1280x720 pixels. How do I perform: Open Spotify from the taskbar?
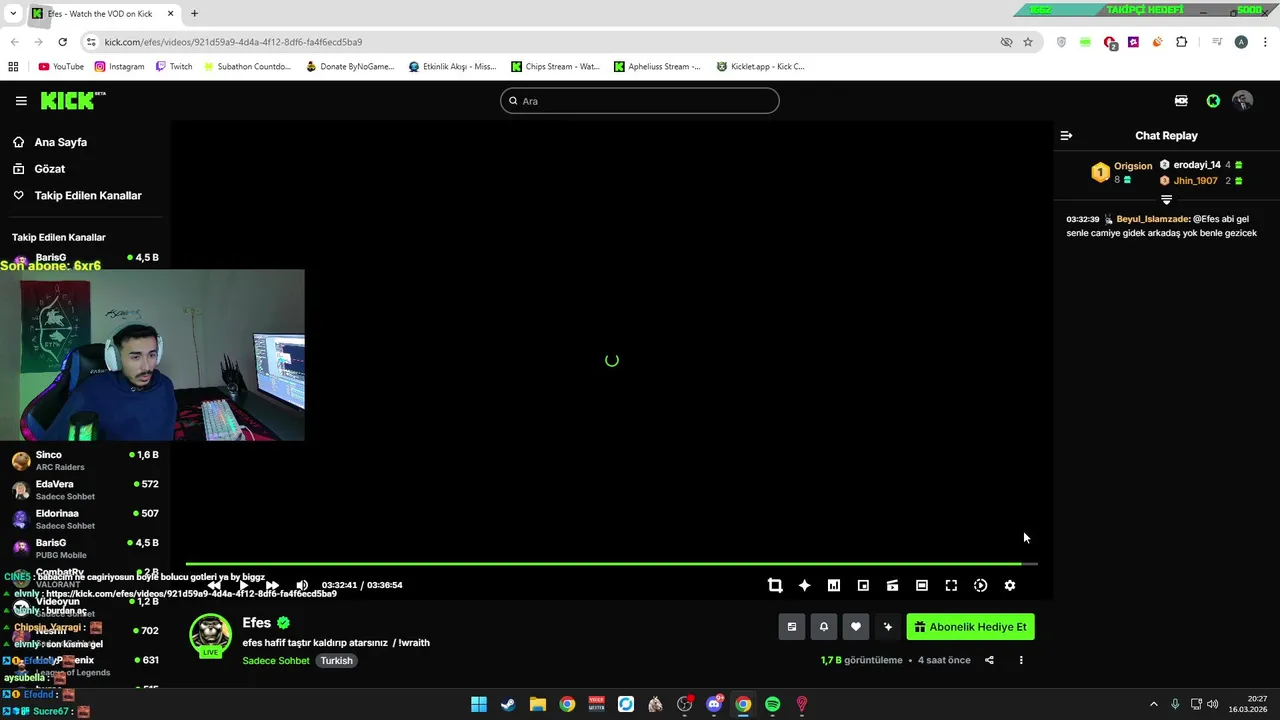tap(773, 704)
